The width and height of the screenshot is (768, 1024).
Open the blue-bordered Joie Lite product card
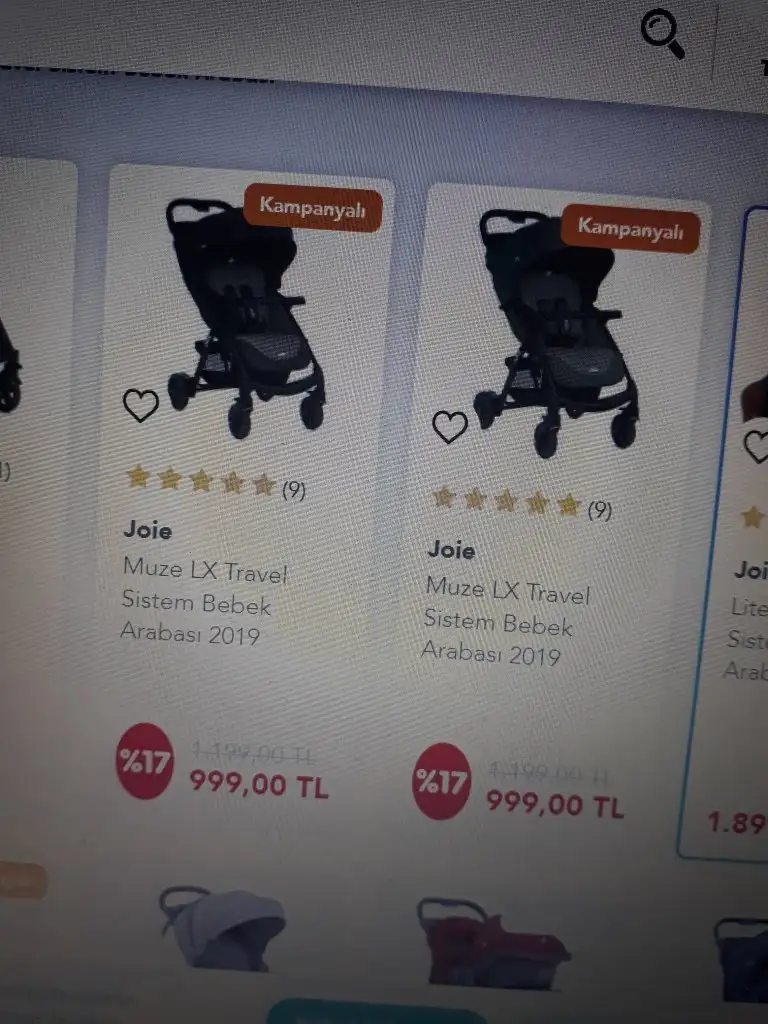725,532
